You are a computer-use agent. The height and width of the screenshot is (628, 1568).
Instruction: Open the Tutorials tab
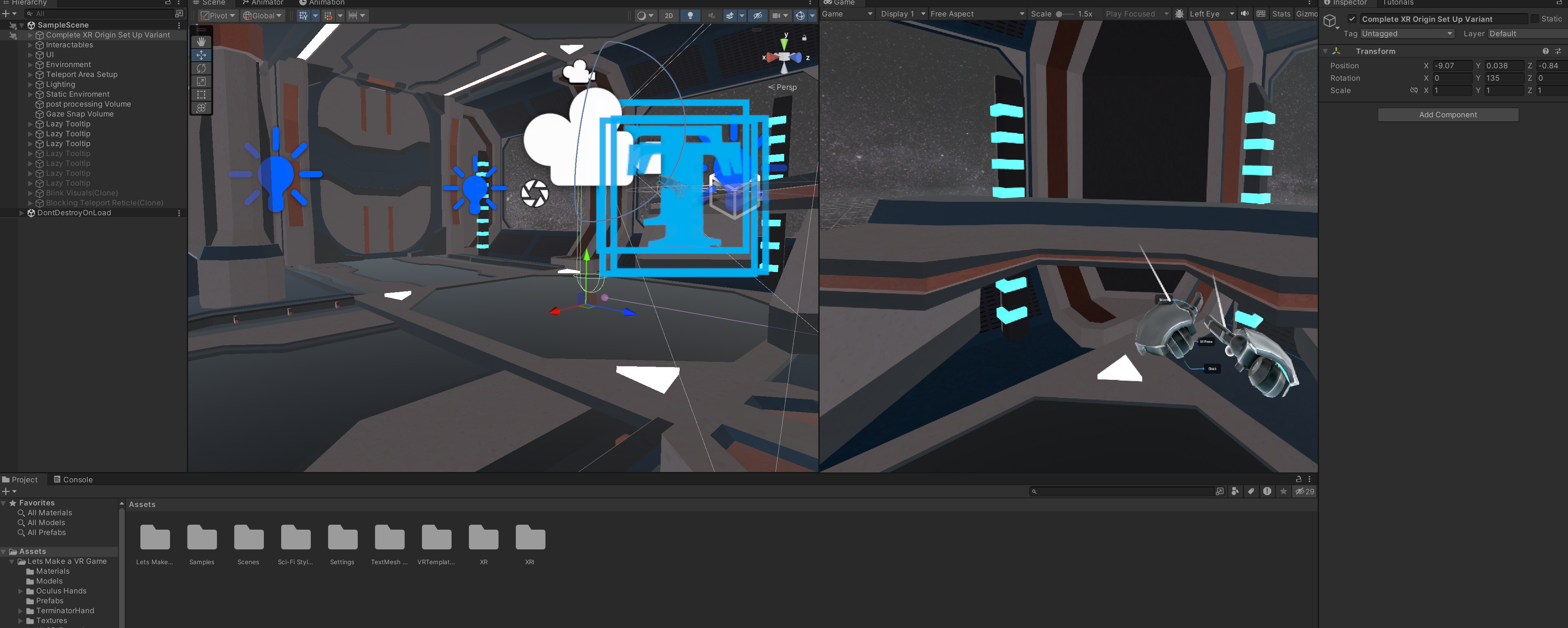(1398, 3)
